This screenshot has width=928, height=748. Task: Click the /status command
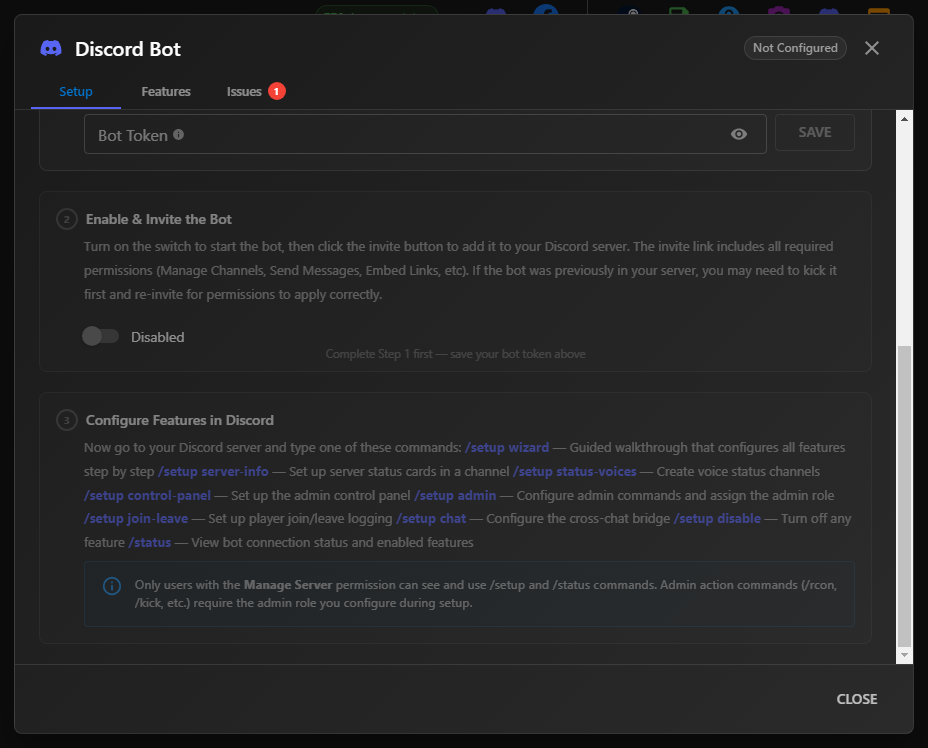[x=150, y=542]
